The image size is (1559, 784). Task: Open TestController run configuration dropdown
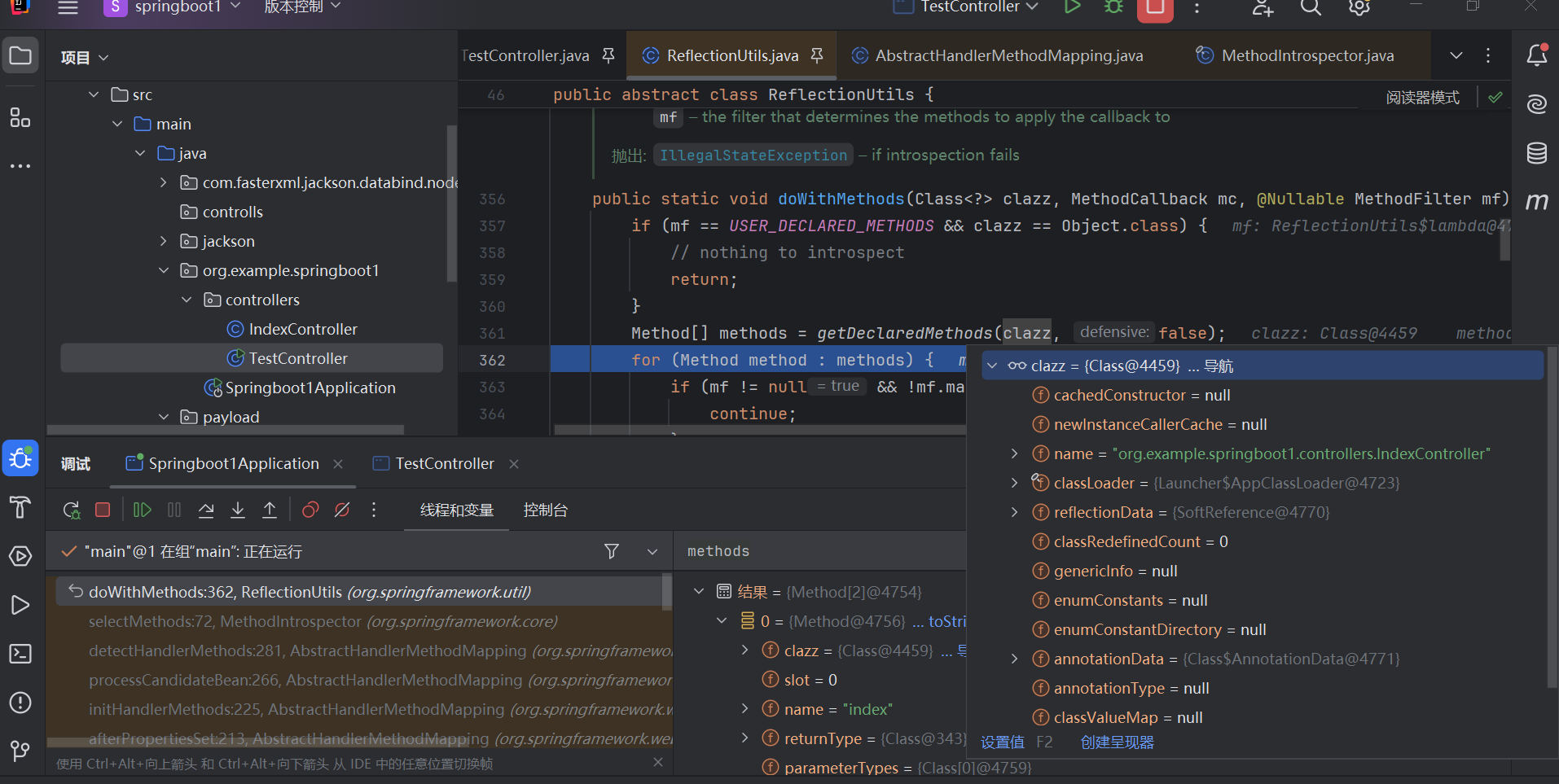pos(967,7)
